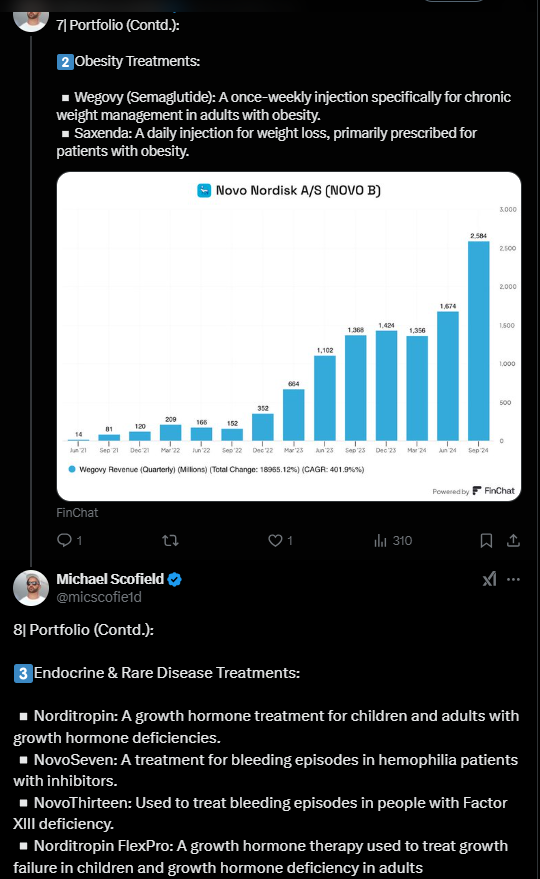Open the Wegovy revenue chart image
Viewport: 540px width, 879px height.
[289, 336]
